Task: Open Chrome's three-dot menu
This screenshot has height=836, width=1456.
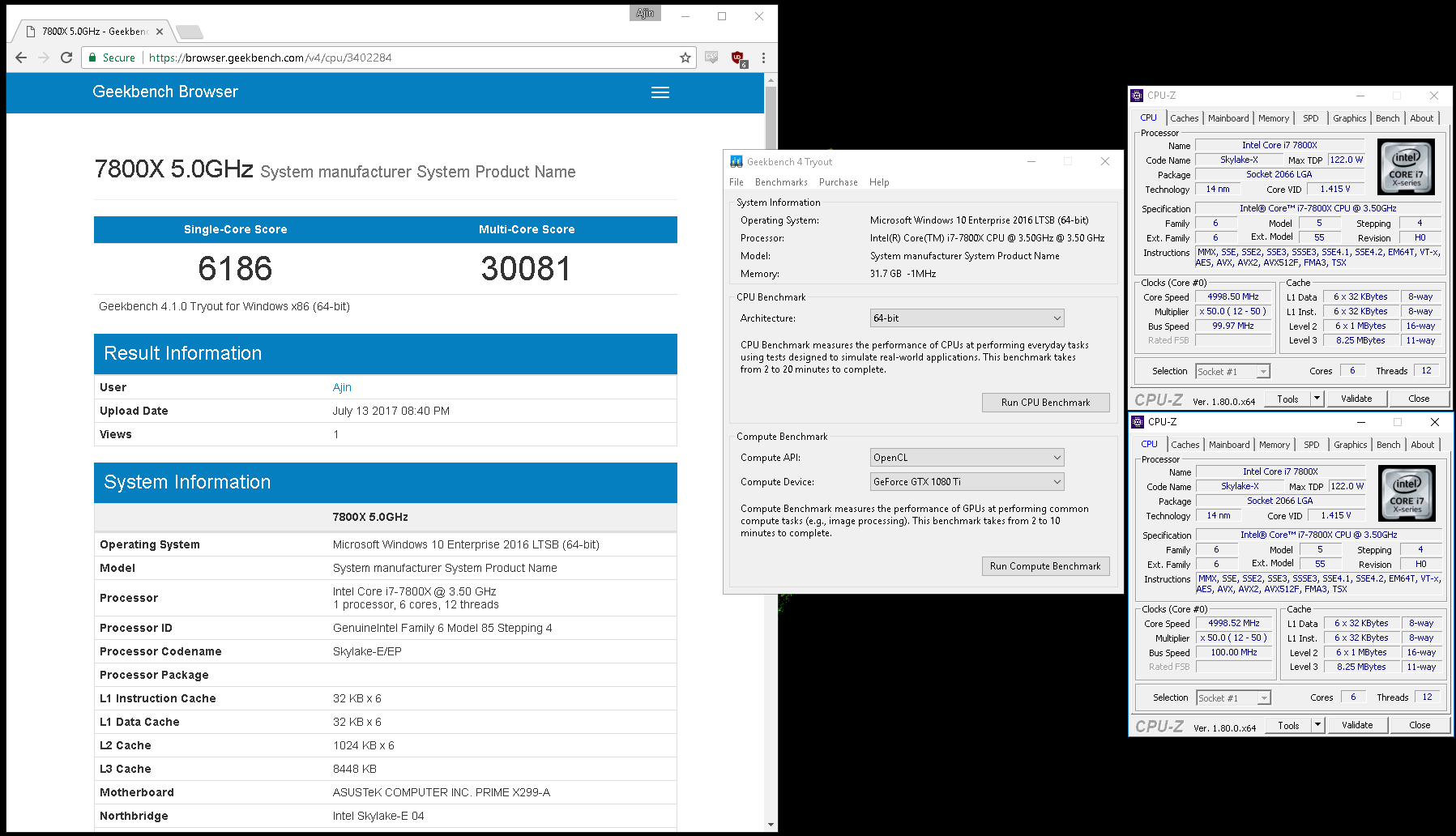Action: 763,58
